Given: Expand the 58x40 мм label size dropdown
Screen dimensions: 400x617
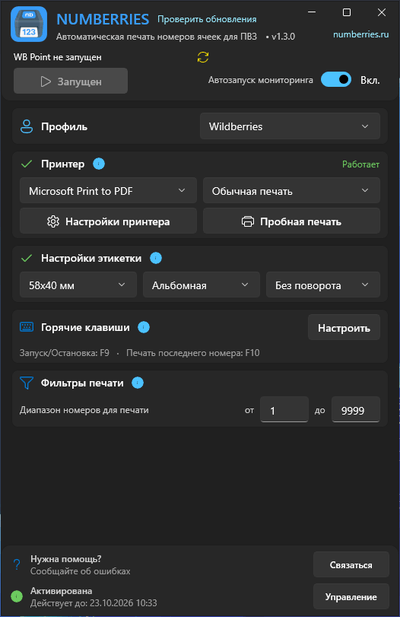Looking at the screenshot, I should click(x=78, y=285).
